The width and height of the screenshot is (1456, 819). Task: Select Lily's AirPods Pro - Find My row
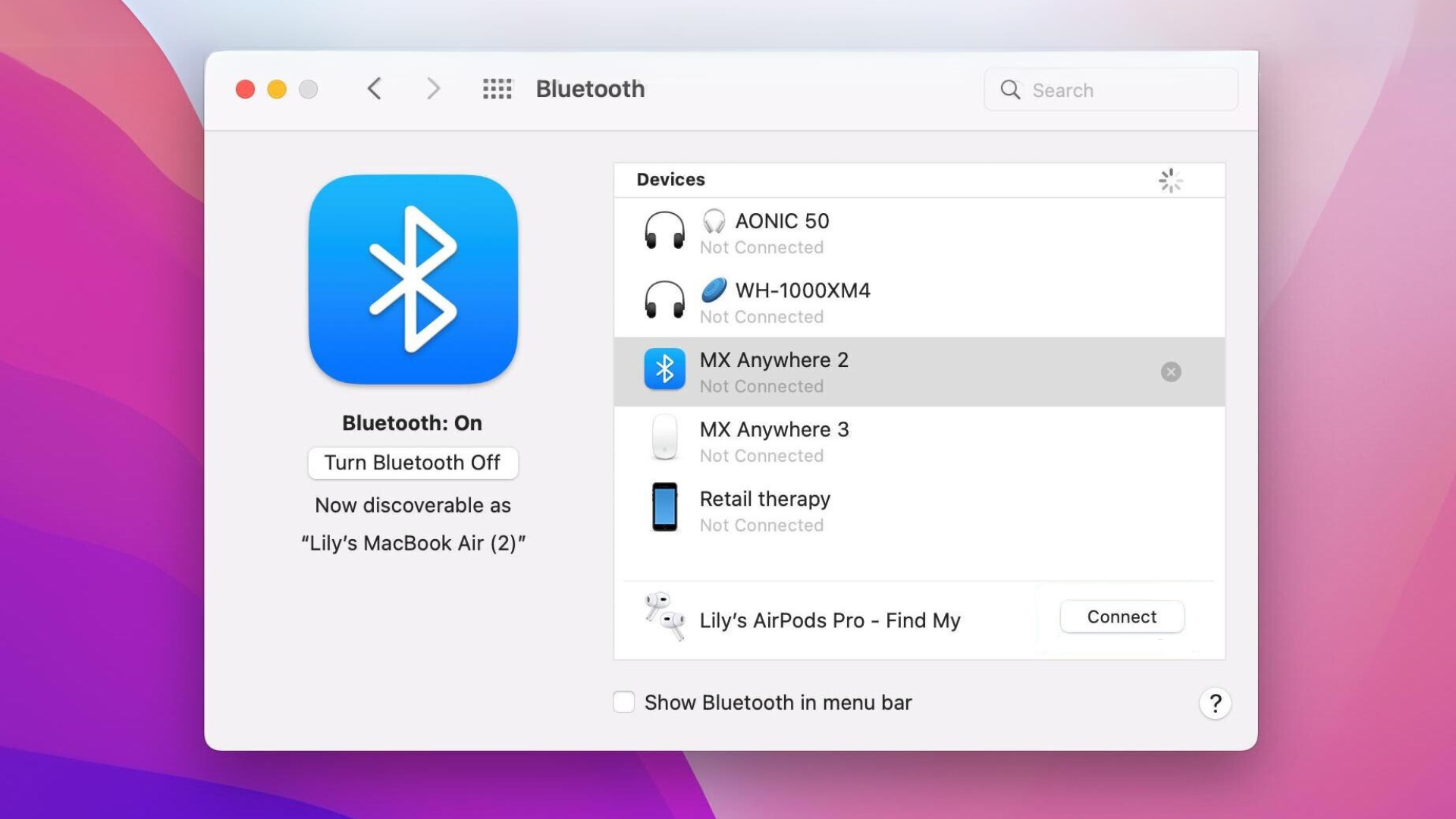click(919, 620)
